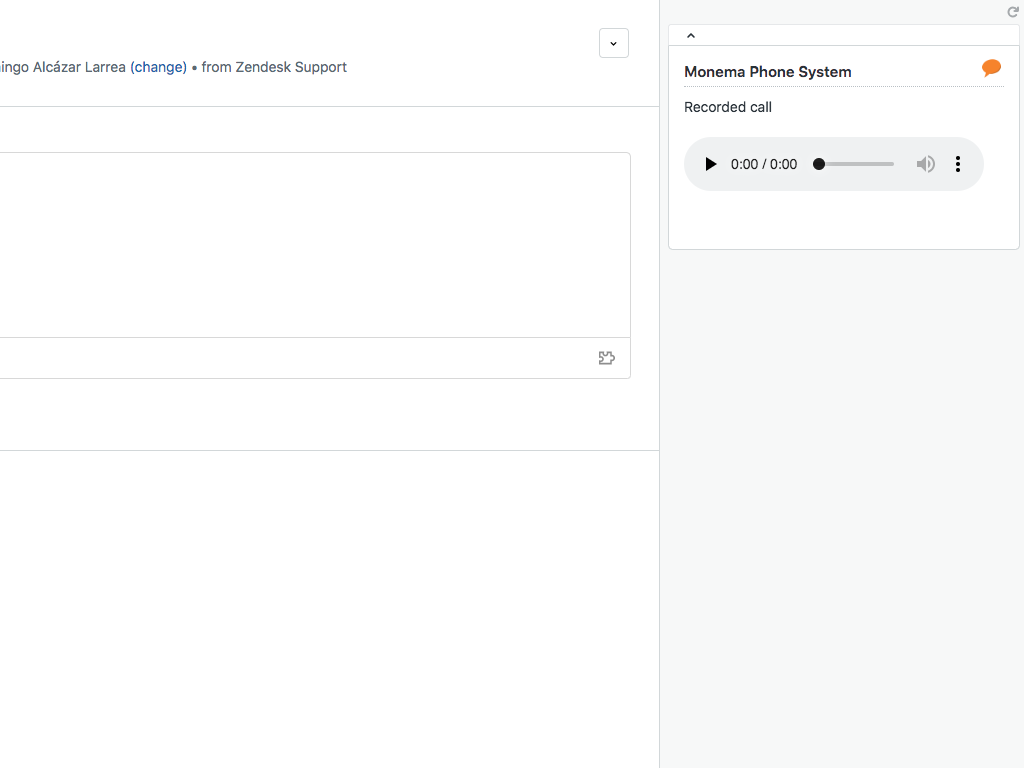1024x768 pixels.
Task: Click the 'from Zendesk Support' text
Action: pos(274,67)
